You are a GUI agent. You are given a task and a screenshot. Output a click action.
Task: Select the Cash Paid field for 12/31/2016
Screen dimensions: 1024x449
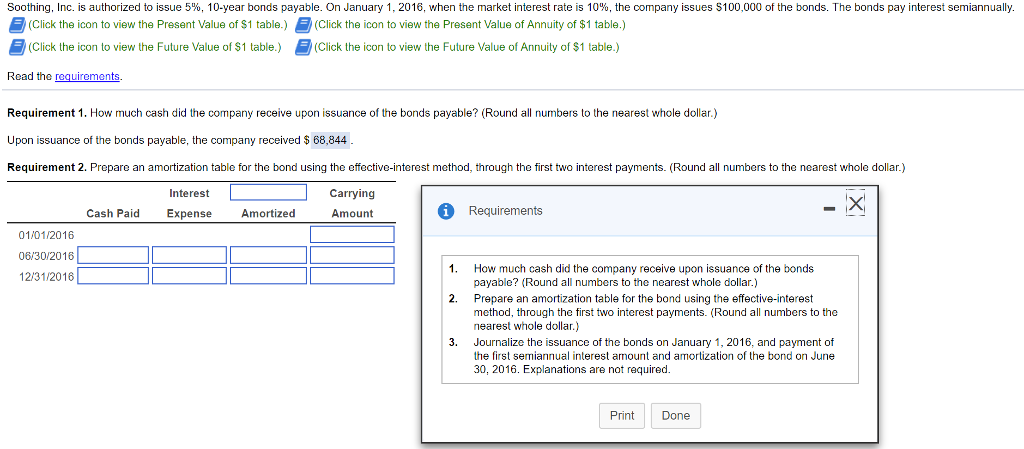(114, 276)
